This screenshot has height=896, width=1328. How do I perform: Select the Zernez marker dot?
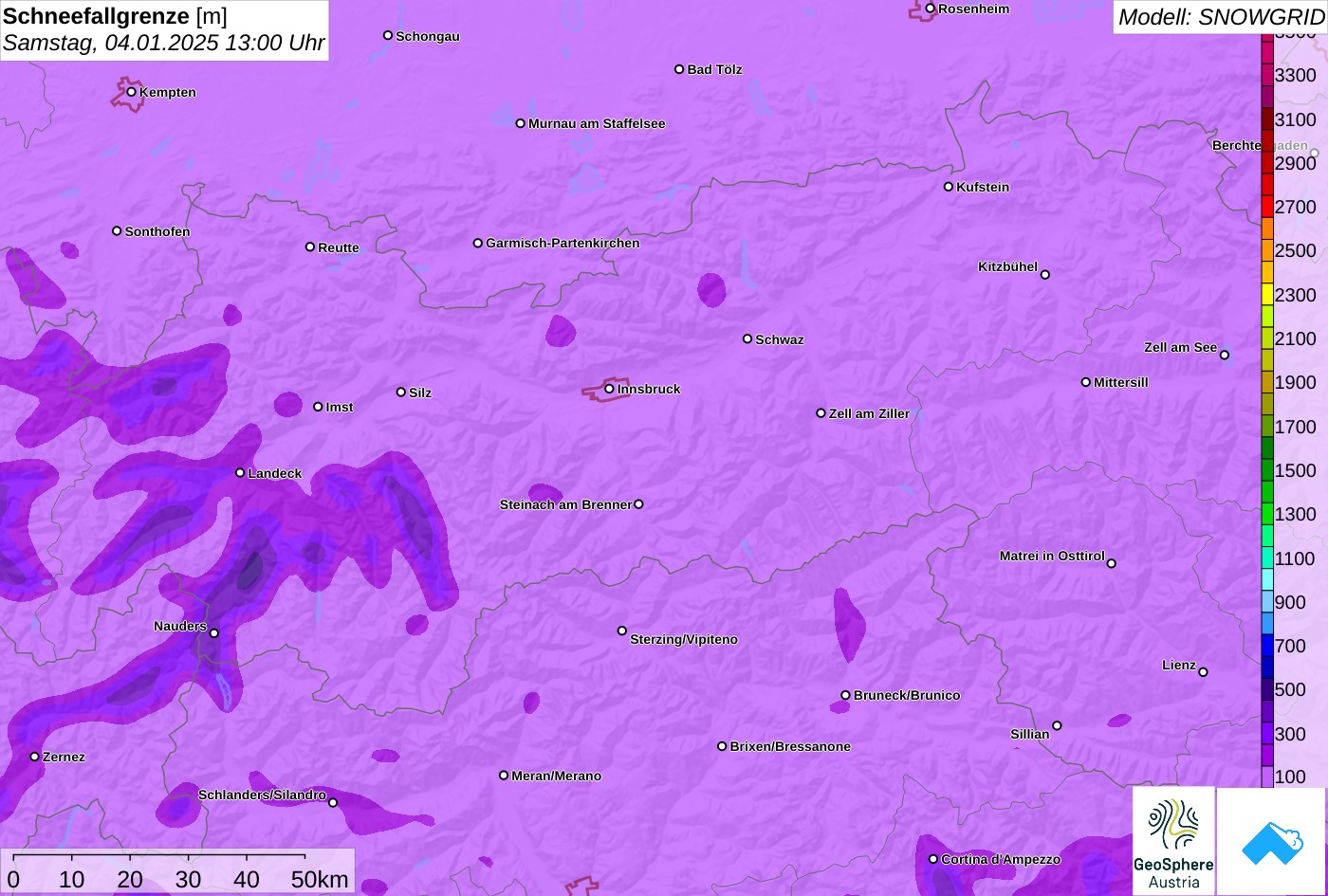point(34,757)
